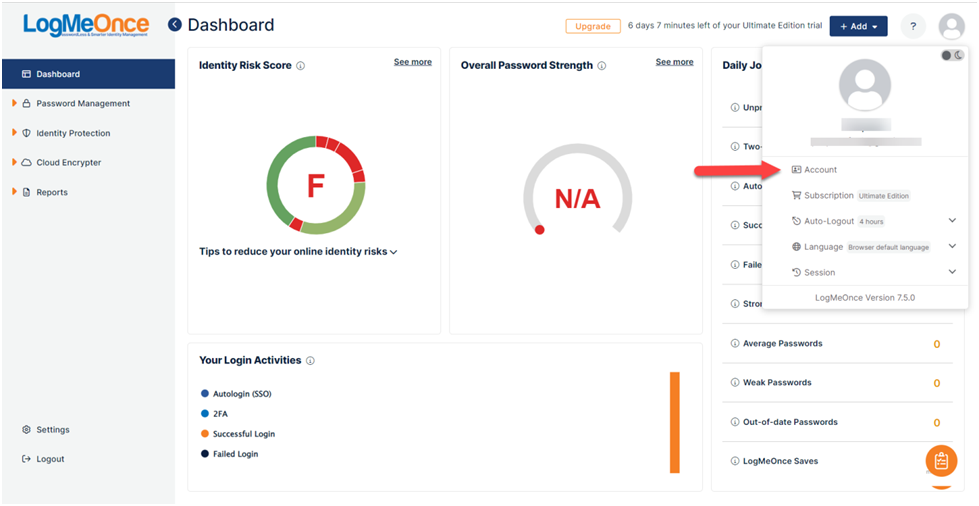Click the Auto-Logout clock icon

[x=796, y=221]
